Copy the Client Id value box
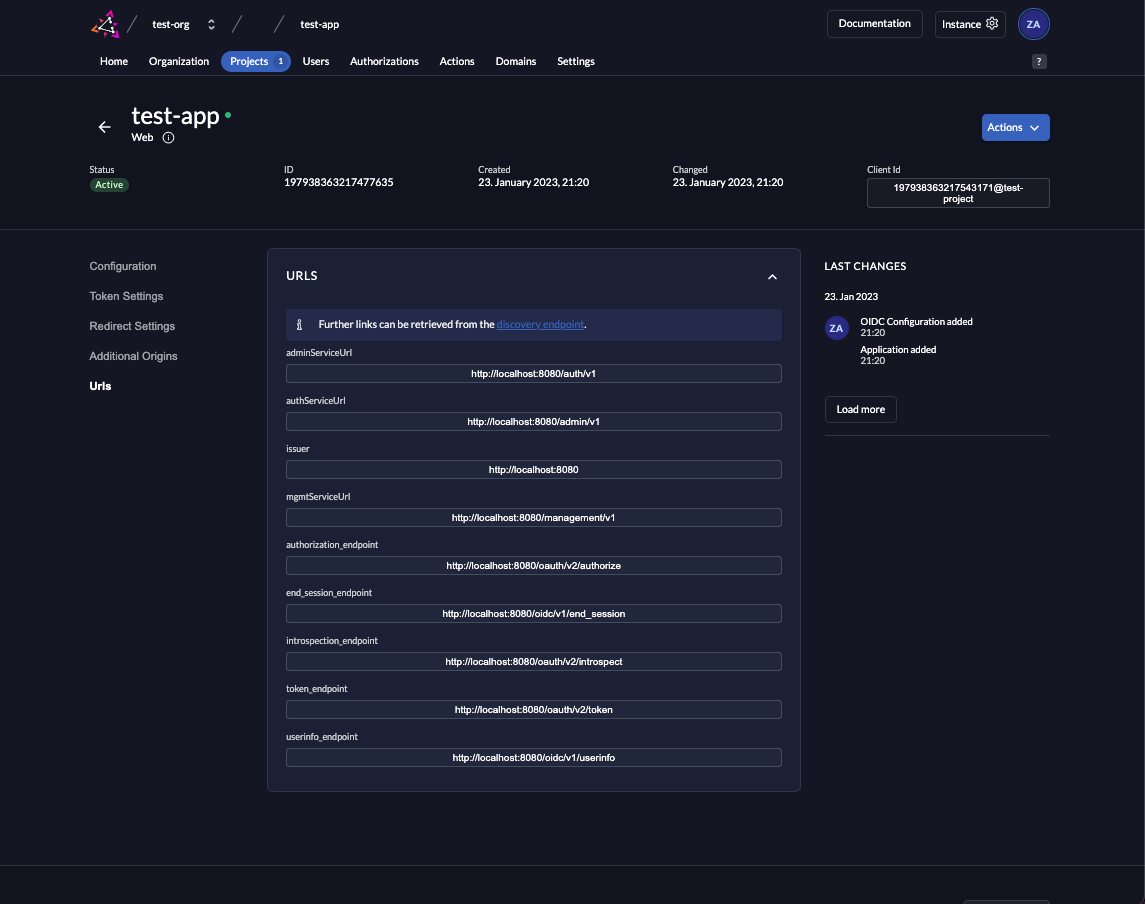The image size is (1145, 904). click(957, 193)
